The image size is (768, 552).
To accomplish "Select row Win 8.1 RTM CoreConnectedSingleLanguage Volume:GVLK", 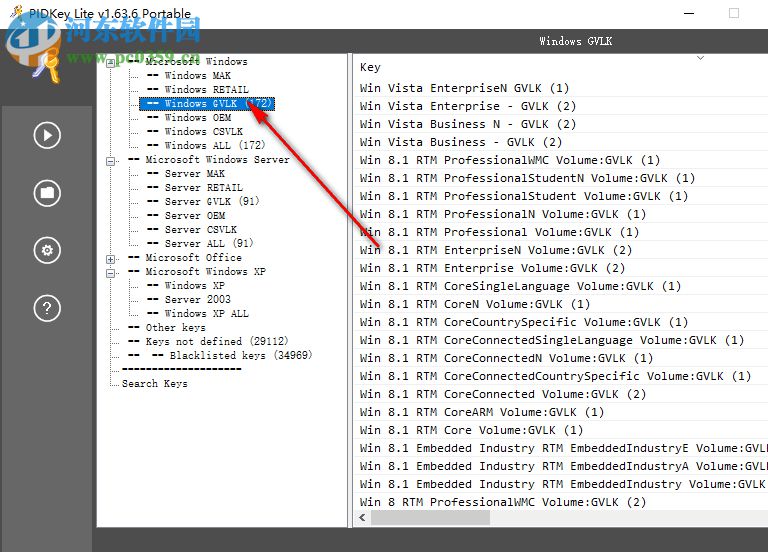I will [560, 340].
